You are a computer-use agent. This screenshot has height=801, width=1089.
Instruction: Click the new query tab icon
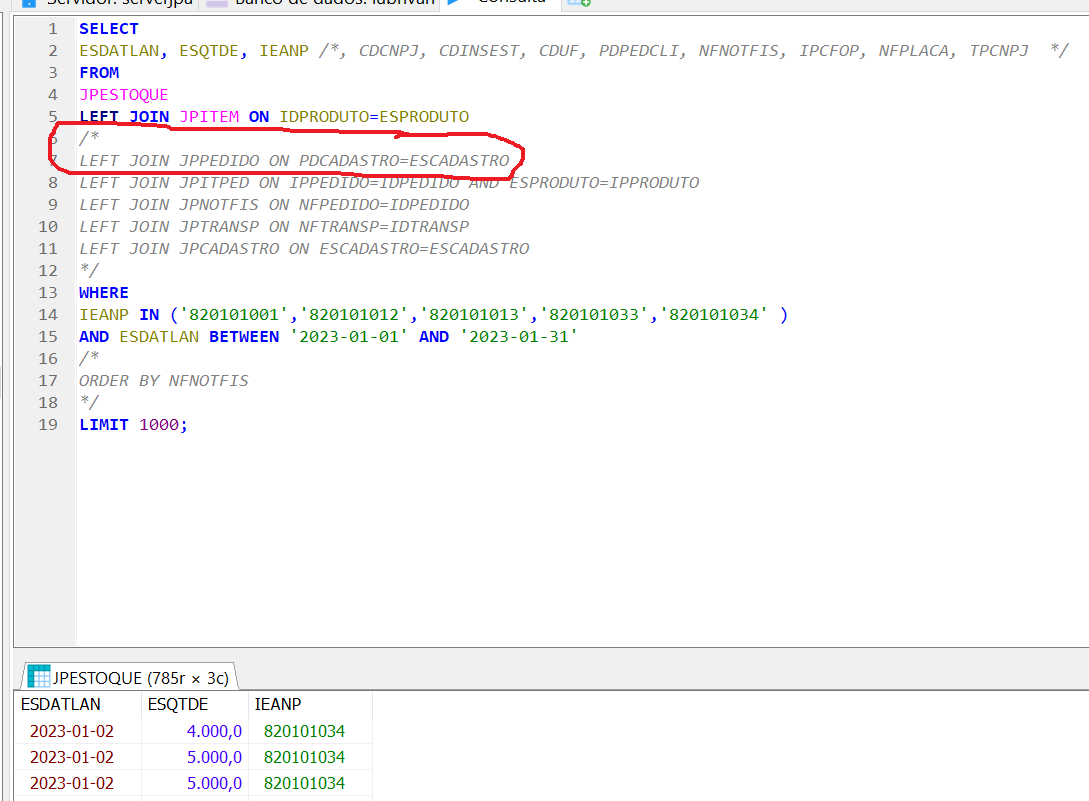coord(579,3)
